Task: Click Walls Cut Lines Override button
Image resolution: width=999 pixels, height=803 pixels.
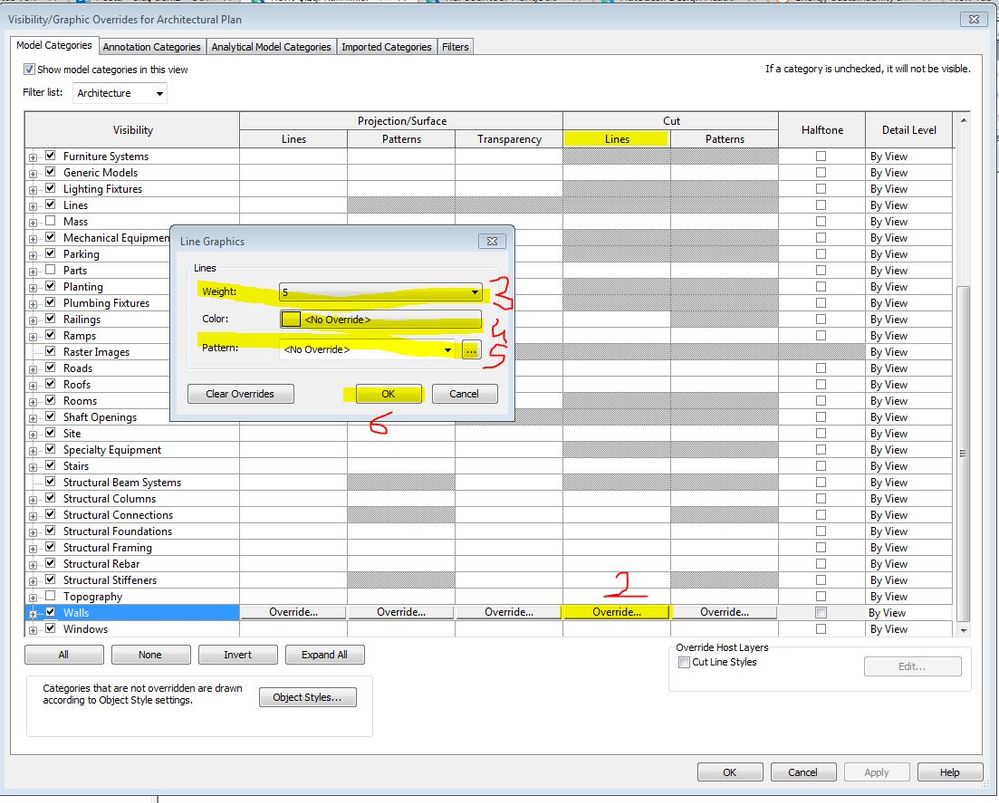Action: [616, 612]
